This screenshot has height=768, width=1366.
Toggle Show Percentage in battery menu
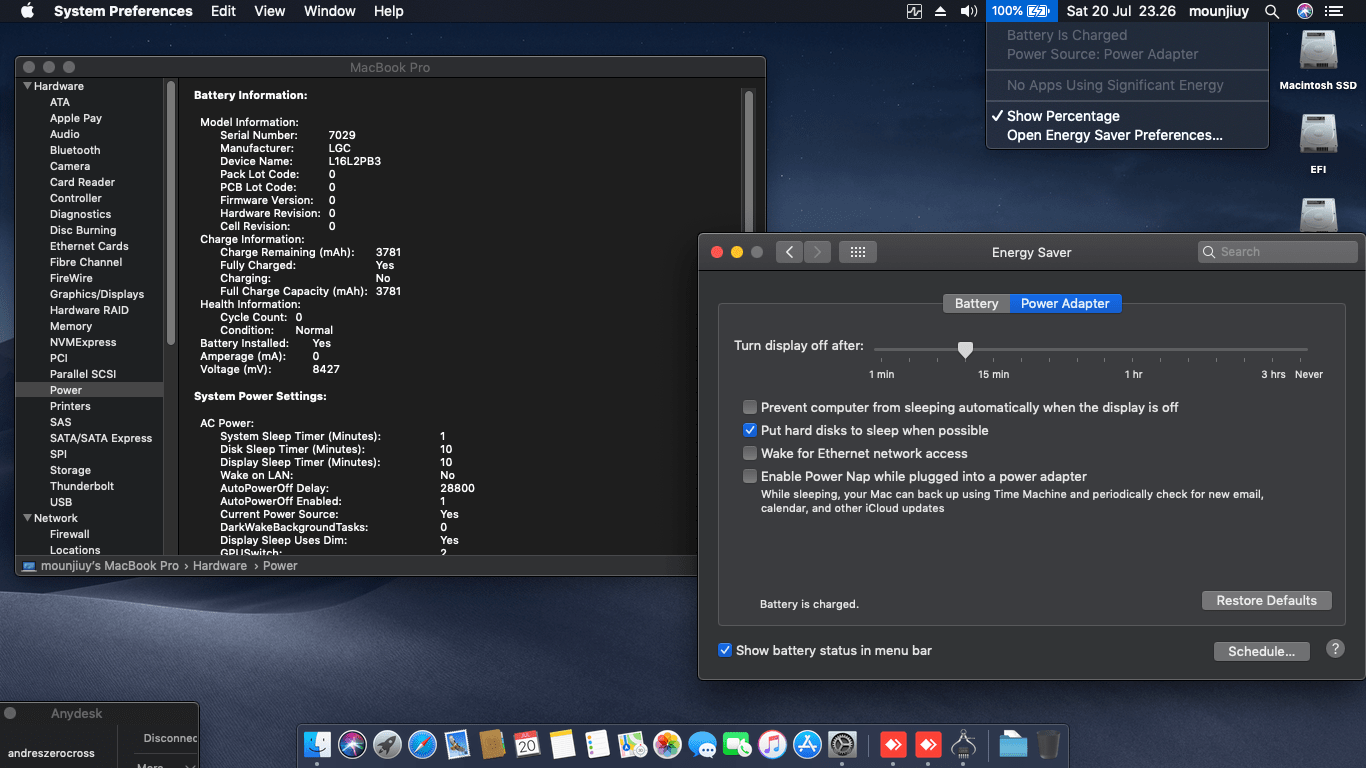pos(1127,116)
